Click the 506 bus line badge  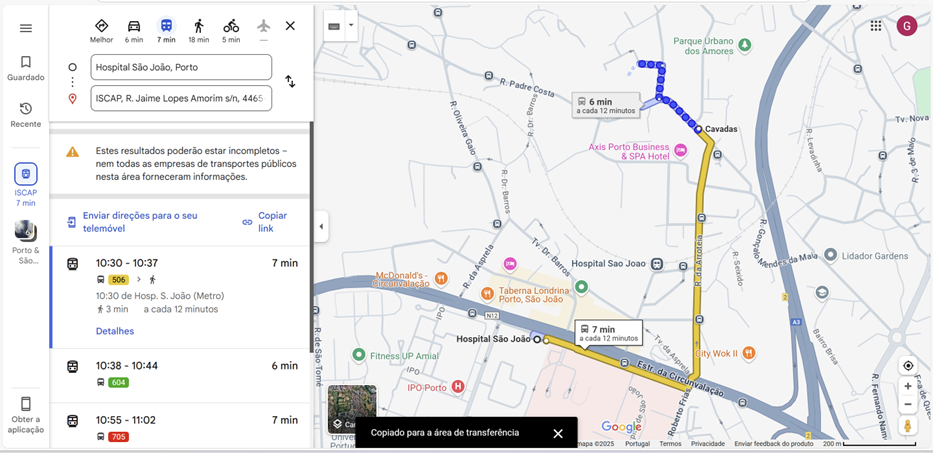click(118, 280)
